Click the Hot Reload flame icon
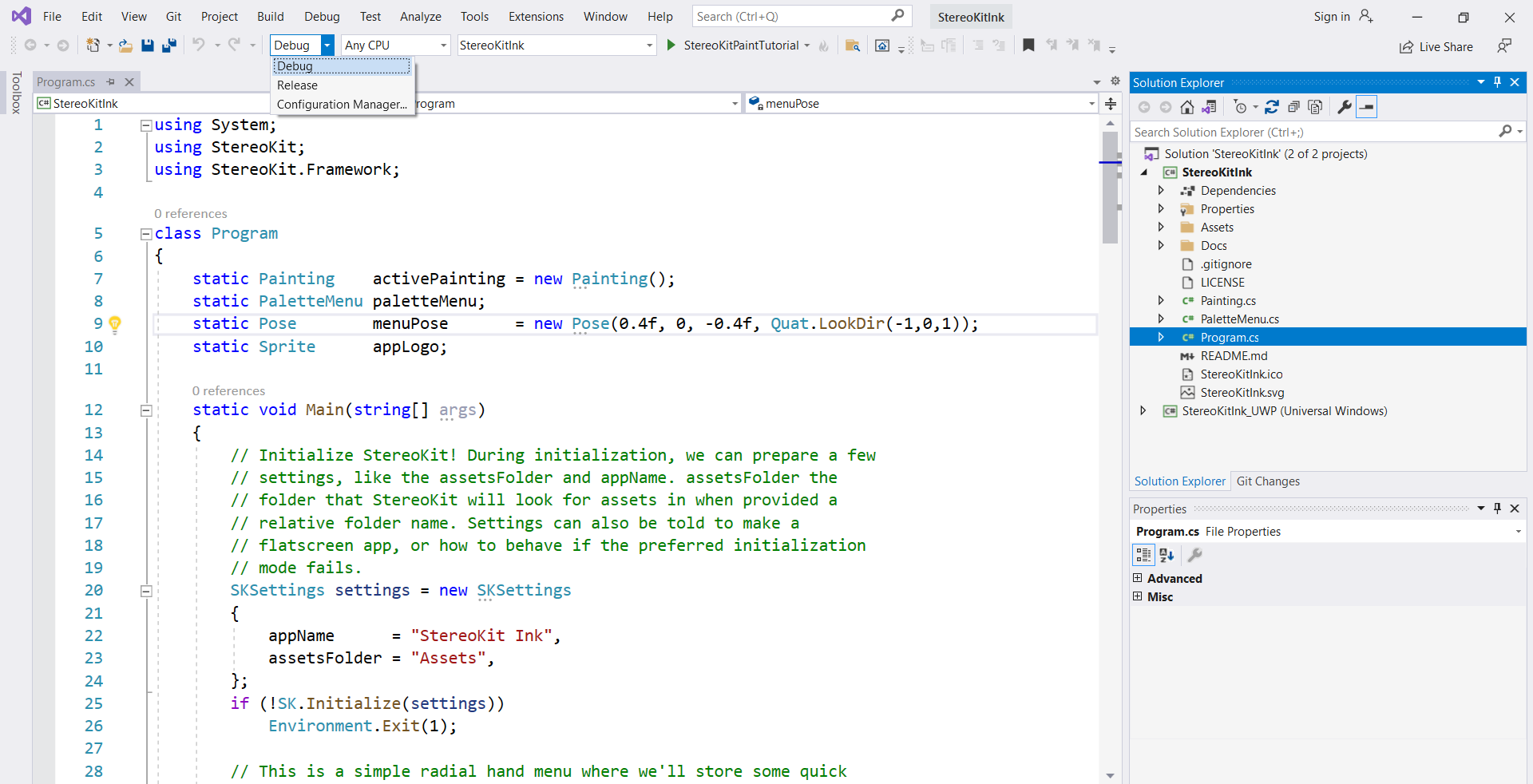Screen dimensions: 1533x784 (824, 46)
